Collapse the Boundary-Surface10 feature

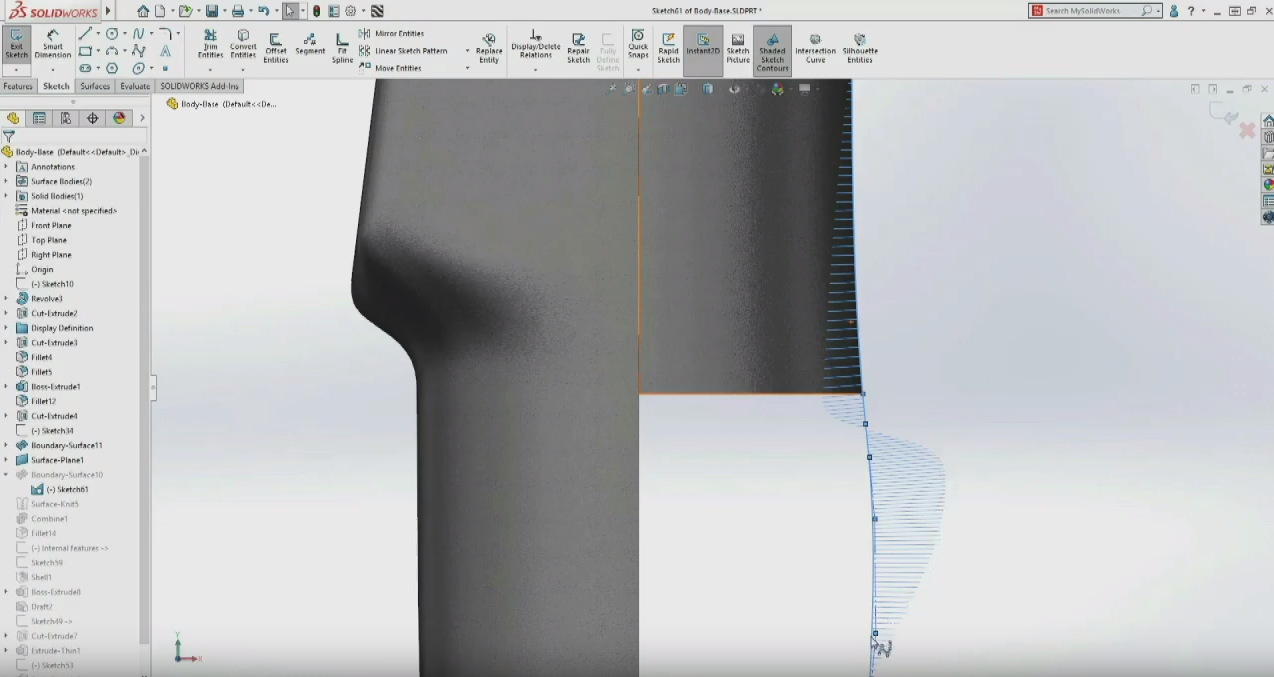[x=6, y=474]
